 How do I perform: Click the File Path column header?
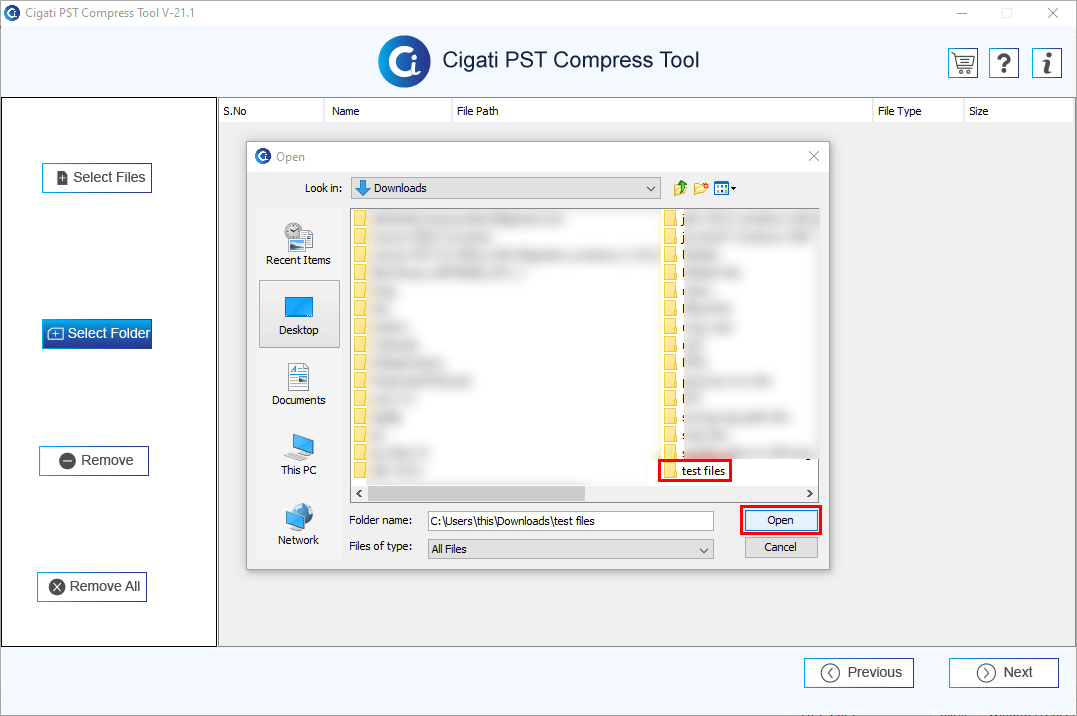[662, 111]
